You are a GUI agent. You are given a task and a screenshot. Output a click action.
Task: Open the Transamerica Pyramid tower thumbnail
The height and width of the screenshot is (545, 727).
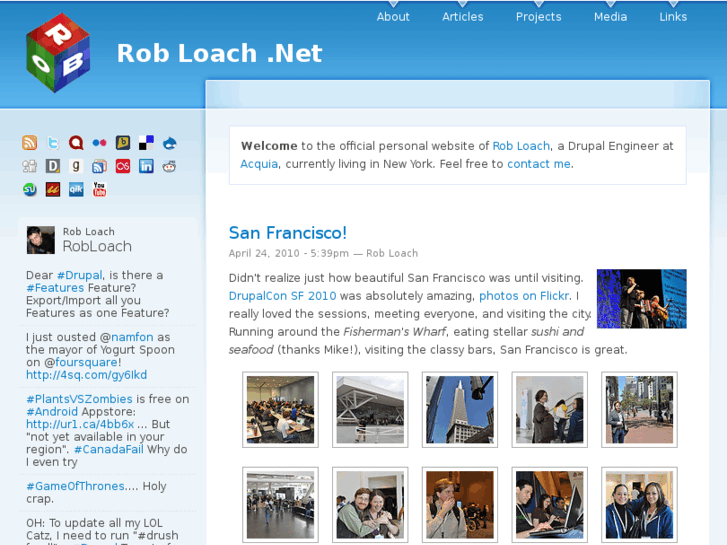pos(459,410)
